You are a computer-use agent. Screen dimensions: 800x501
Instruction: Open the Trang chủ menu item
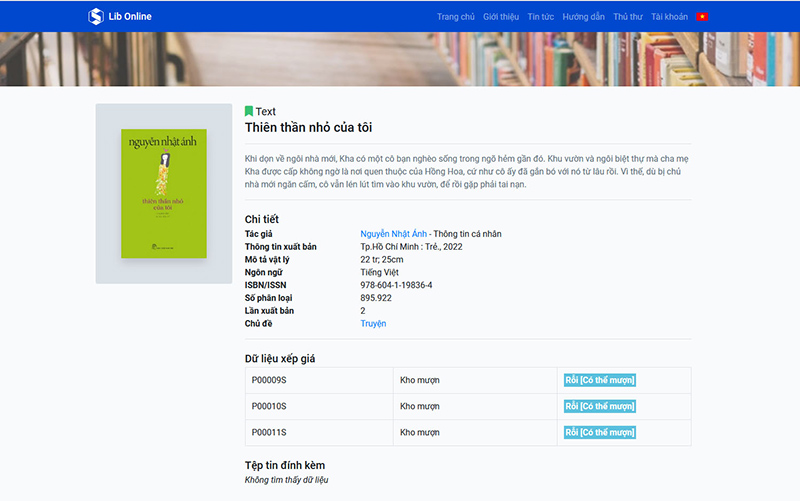tap(456, 17)
